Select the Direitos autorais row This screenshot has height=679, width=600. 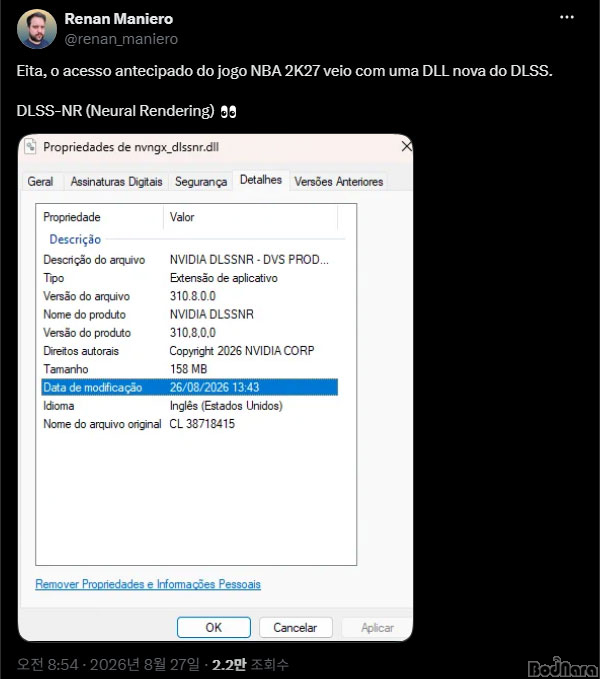190,351
